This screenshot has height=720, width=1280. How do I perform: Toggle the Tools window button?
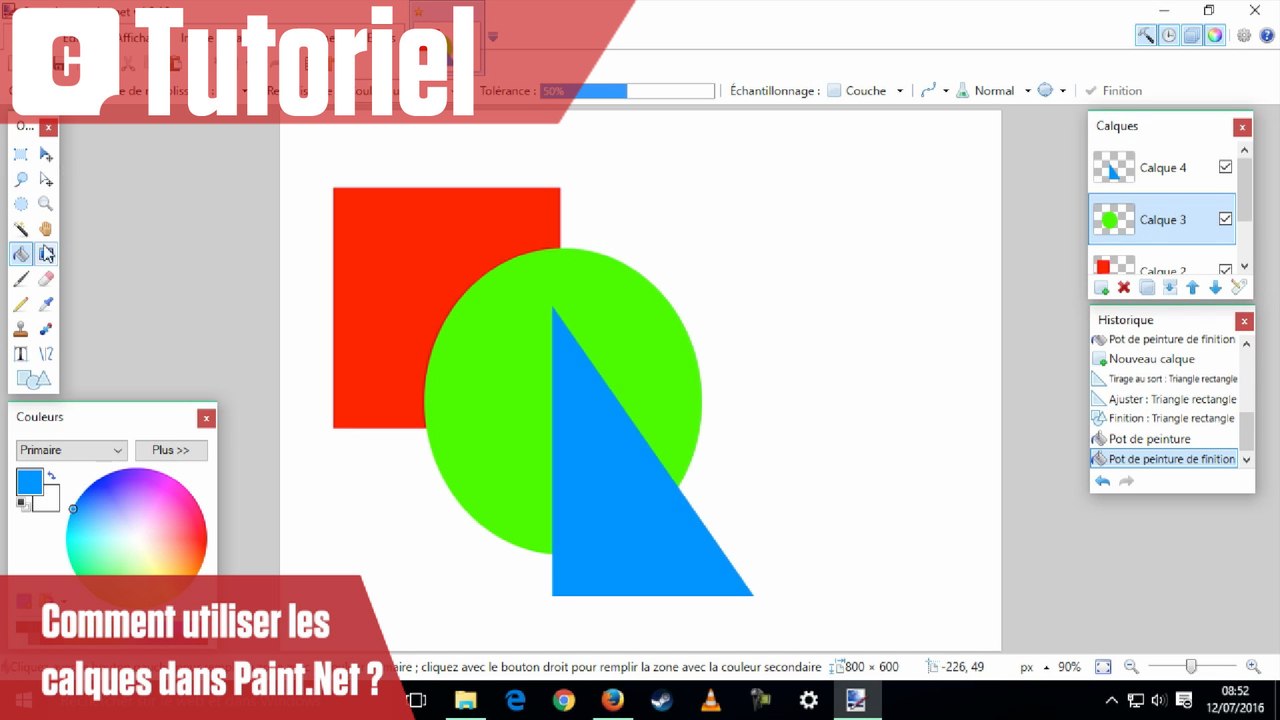(x=1146, y=35)
